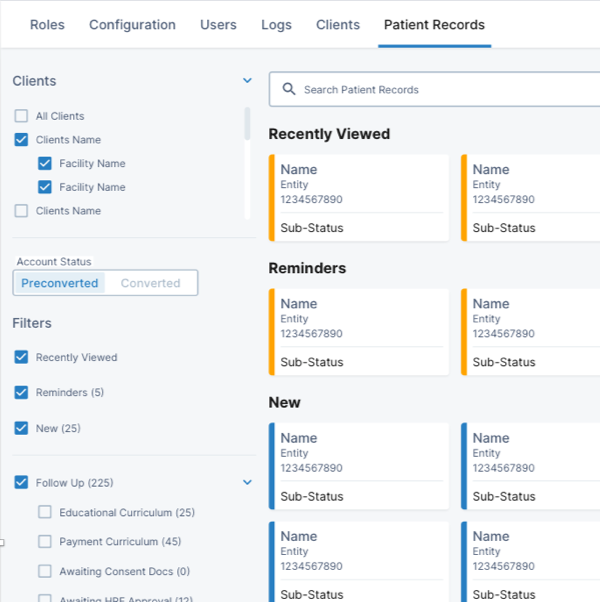
Task: Uncheck the first Facility Name checkbox
Action: [45, 163]
